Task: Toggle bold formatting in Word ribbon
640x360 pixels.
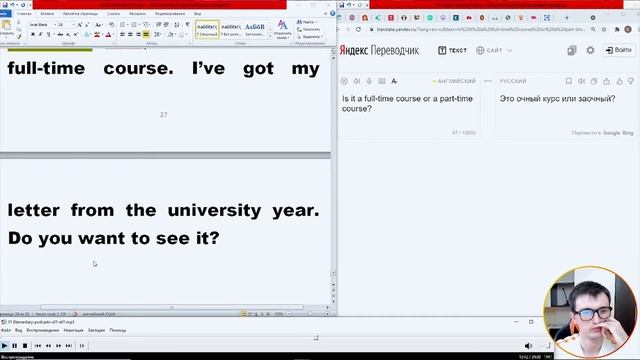Action: click(33, 34)
